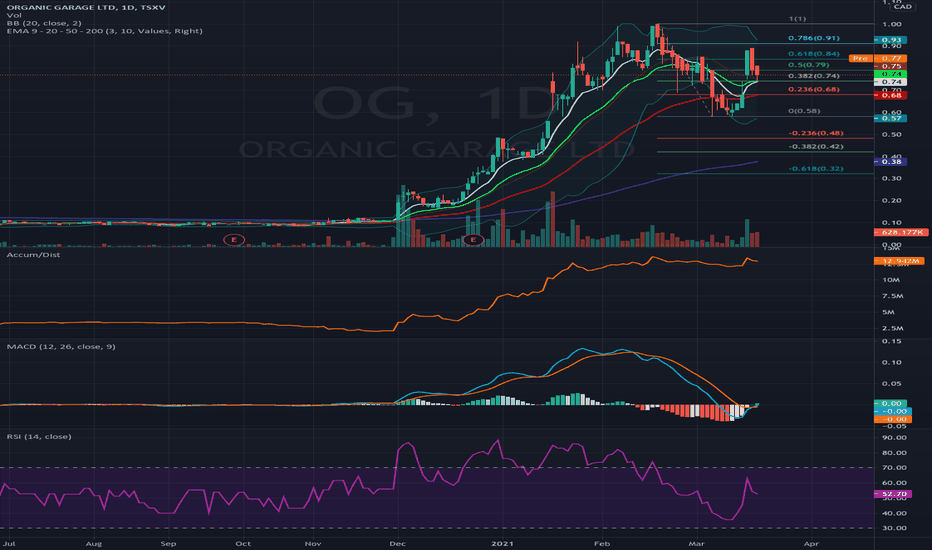Open the BB (20, close, 2) indicator legend

[44, 23]
